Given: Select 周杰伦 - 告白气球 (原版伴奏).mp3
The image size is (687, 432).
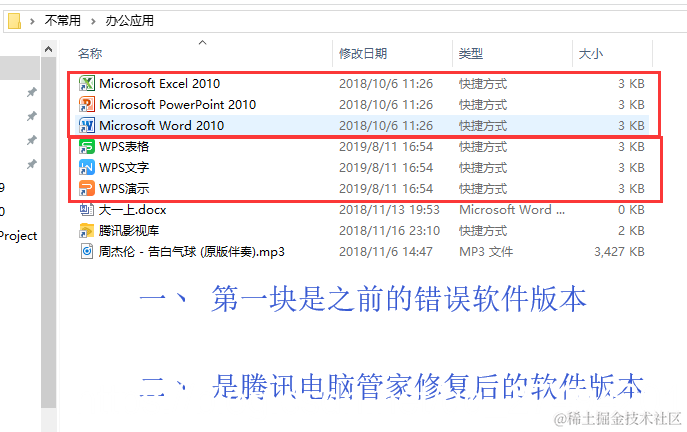Looking at the screenshot, I should click(x=191, y=251).
